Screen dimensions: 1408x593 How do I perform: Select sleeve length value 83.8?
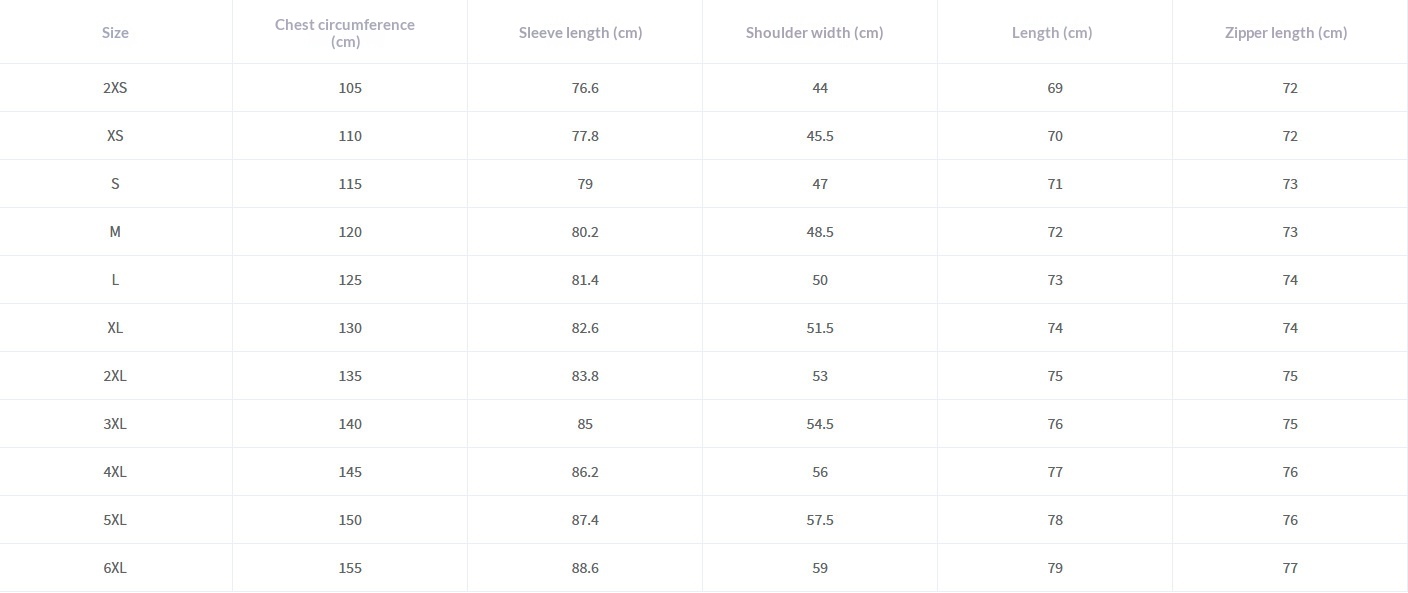[x=585, y=376]
